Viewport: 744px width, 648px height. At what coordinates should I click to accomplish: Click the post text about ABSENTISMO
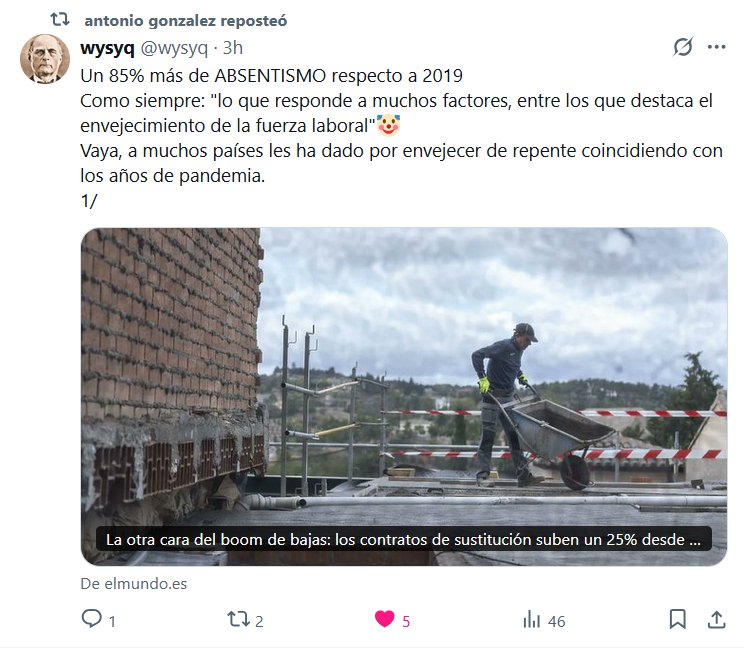(401, 138)
